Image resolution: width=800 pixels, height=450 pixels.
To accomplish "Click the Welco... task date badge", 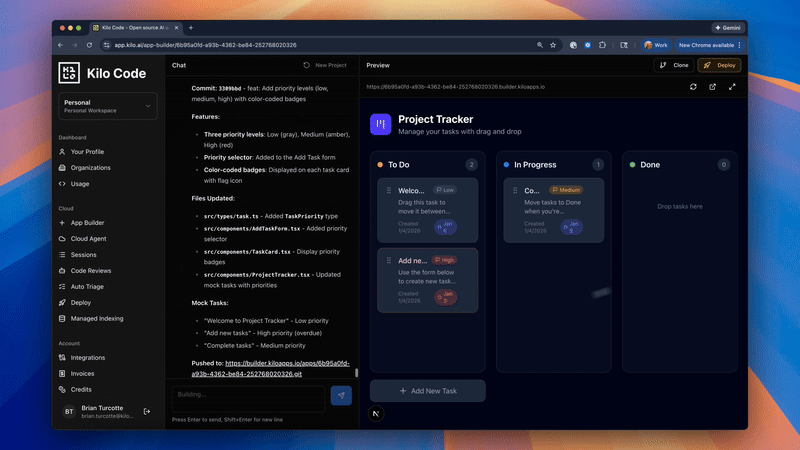I will (445, 227).
